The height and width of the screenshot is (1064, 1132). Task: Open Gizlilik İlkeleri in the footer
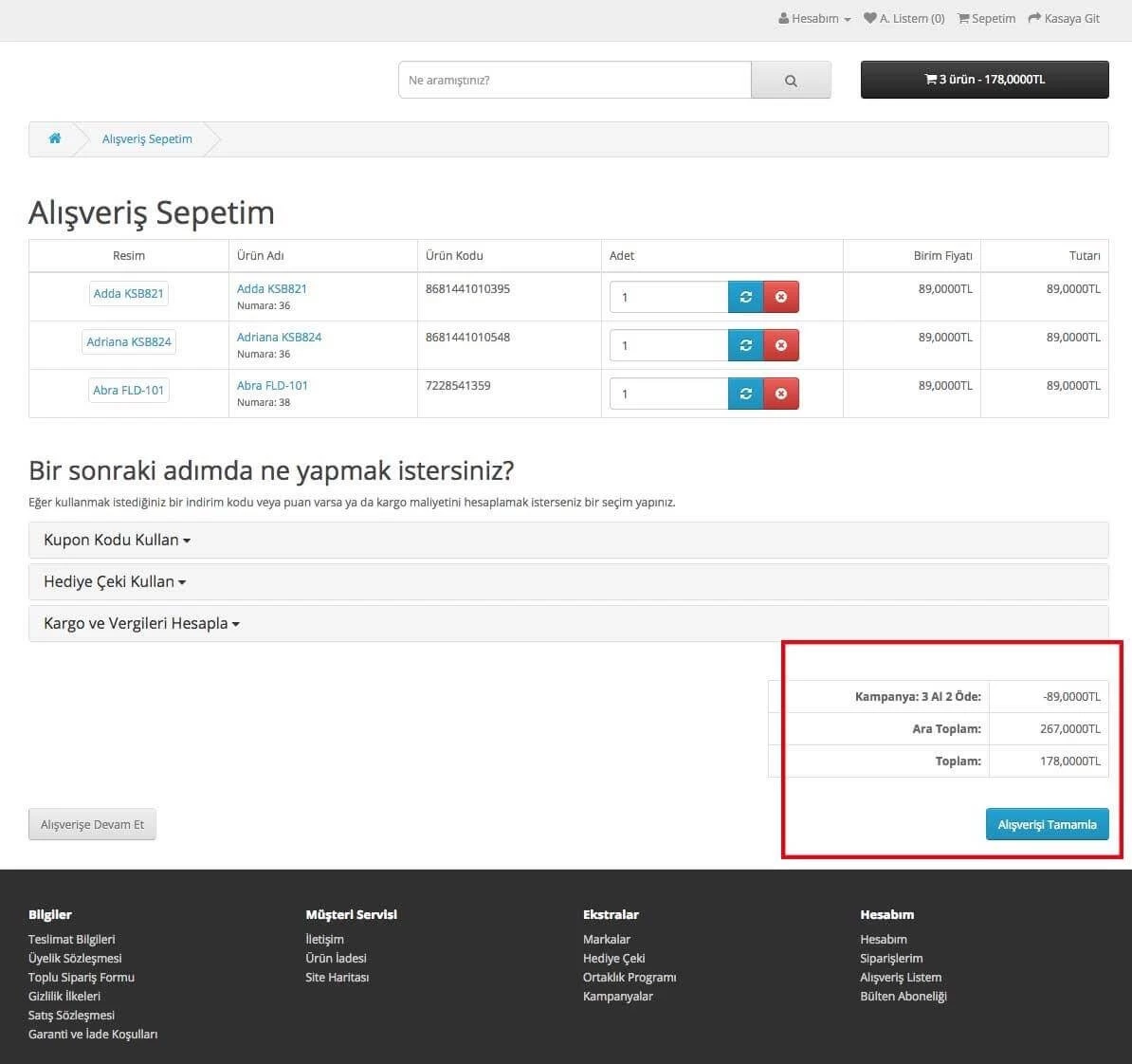(x=64, y=996)
